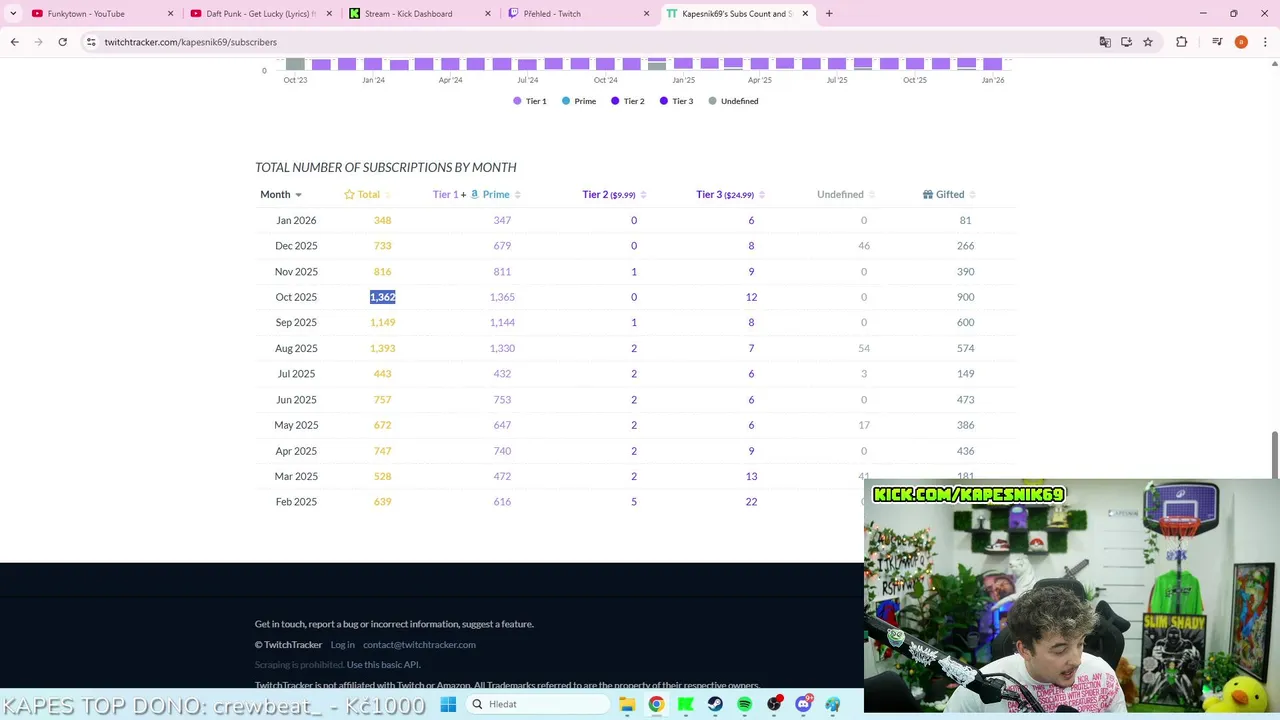Open the media controls icon

point(1217,42)
